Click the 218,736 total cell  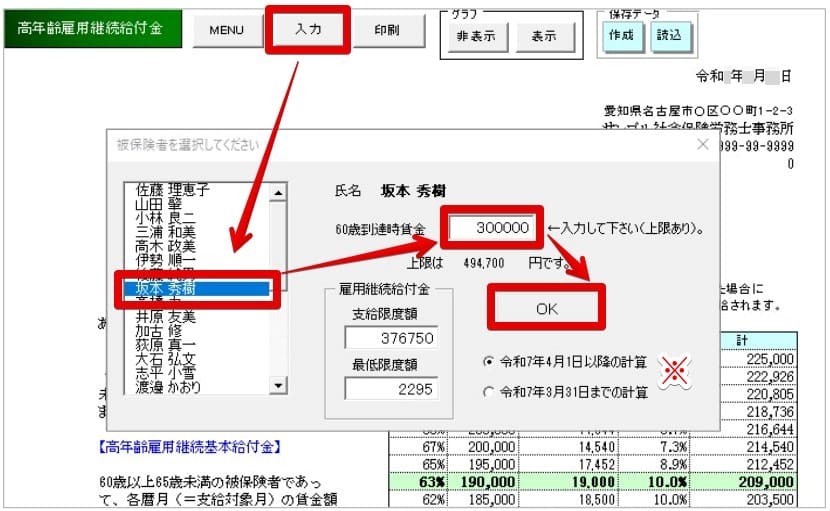(759, 412)
